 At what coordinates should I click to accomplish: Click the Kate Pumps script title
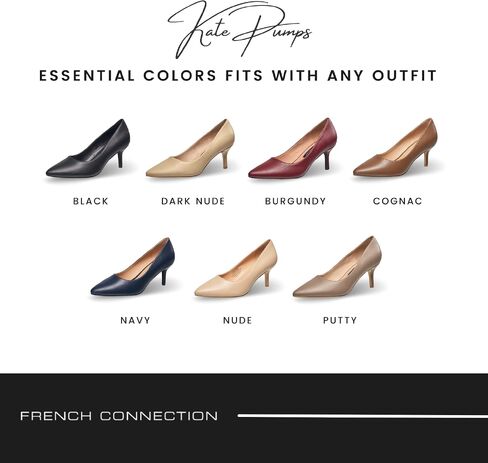tap(239, 29)
